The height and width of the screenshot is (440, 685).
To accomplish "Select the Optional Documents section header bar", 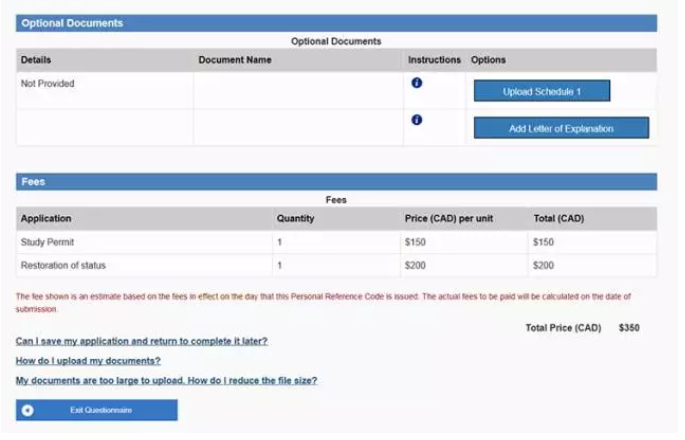I will (x=336, y=22).
